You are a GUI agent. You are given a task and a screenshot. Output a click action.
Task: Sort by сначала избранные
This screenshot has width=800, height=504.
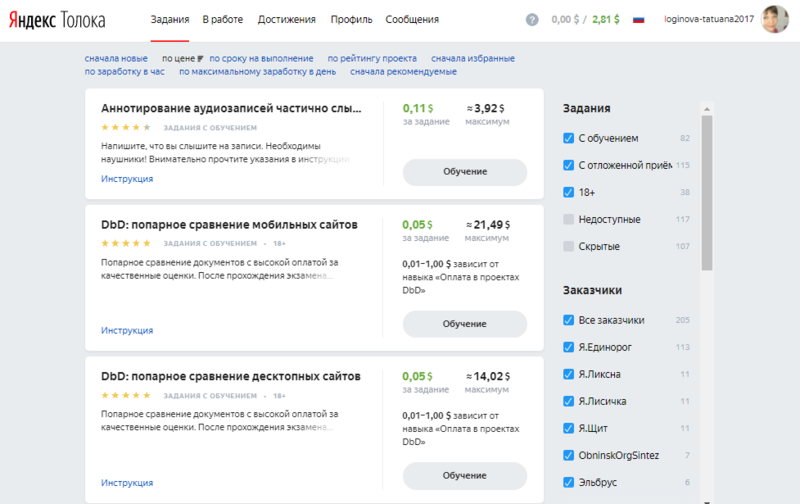(473, 59)
